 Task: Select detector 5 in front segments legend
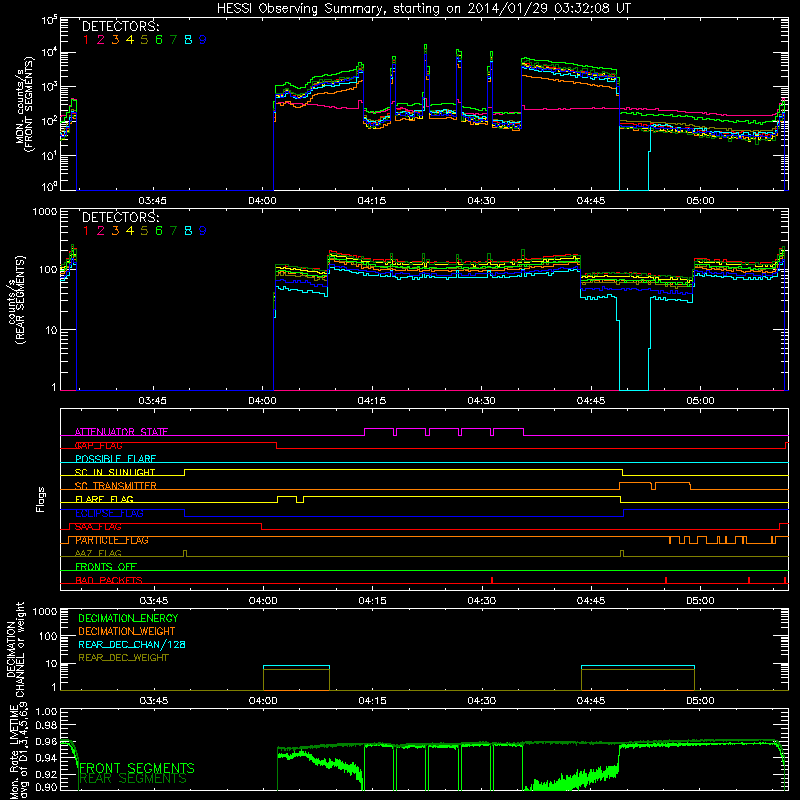tap(144, 40)
